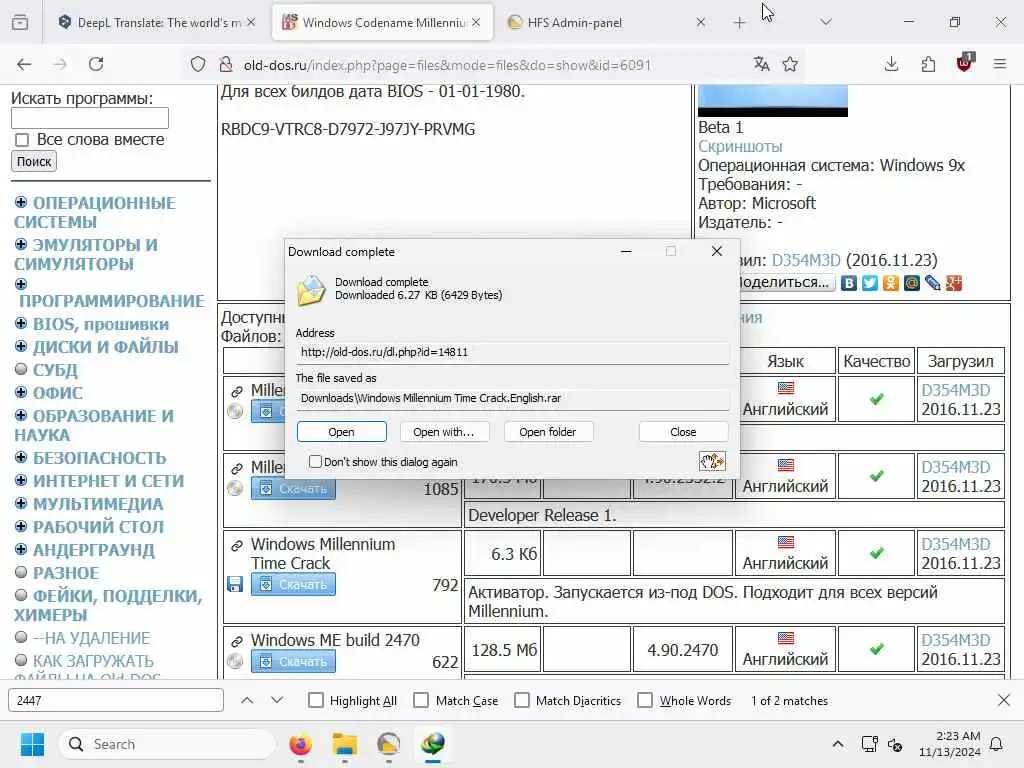Click the Поделиться share button
Image resolution: width=1024 pixels, height=768 pixels.
coord(788,282)
